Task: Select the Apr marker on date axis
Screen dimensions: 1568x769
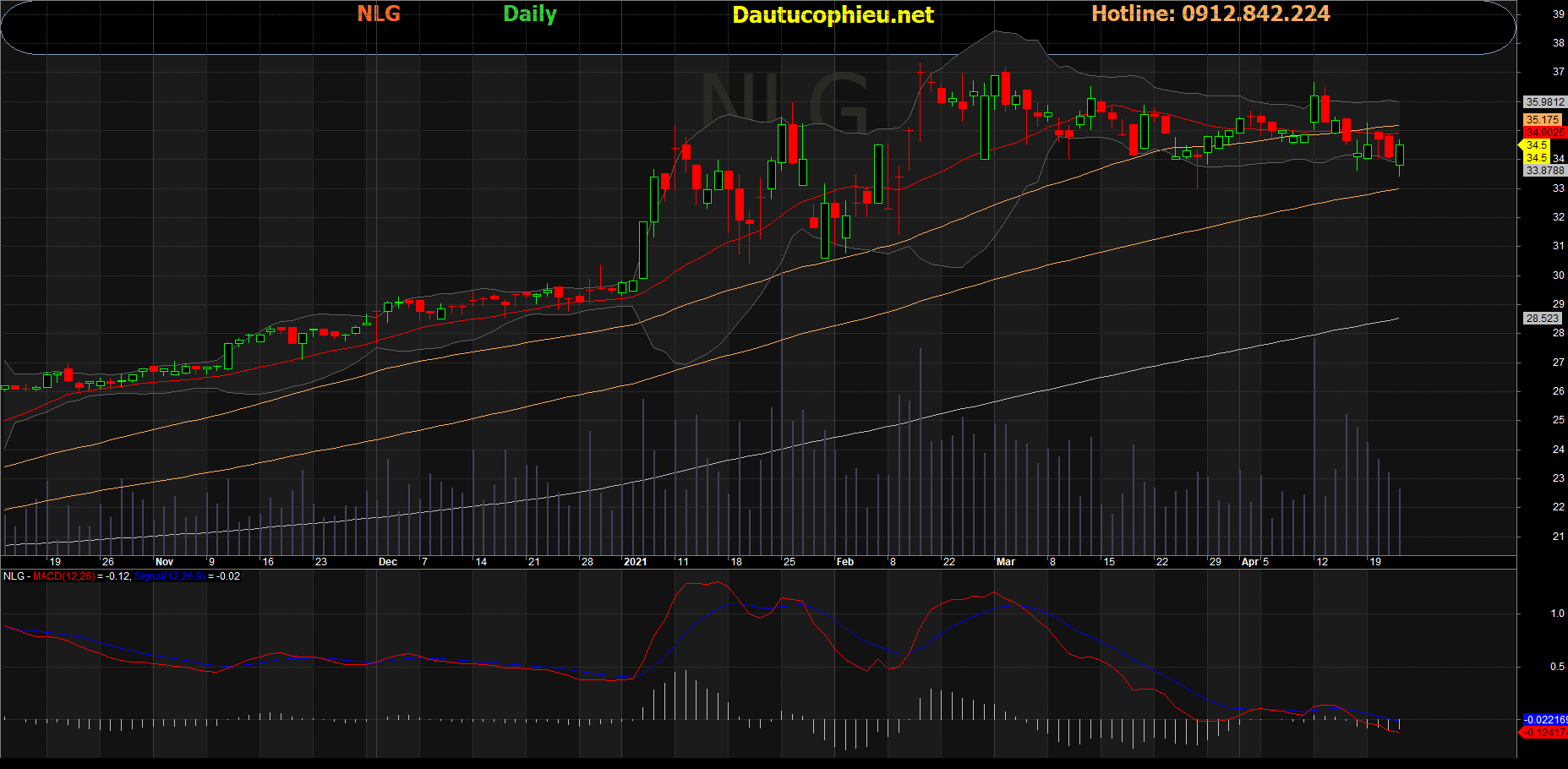Action: pyautogui.click(x=1249, y=562)
